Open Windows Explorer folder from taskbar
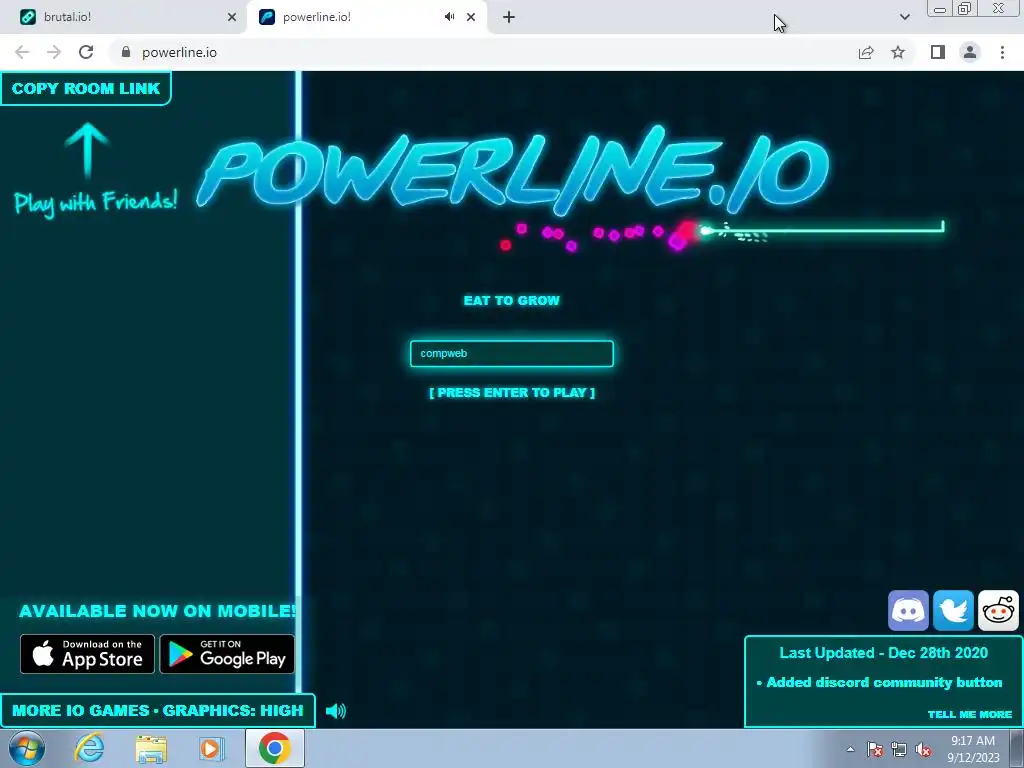Image resolution: width=1024 pixels, height=768 pixels. pyautogui.click(x=151, y=748)
